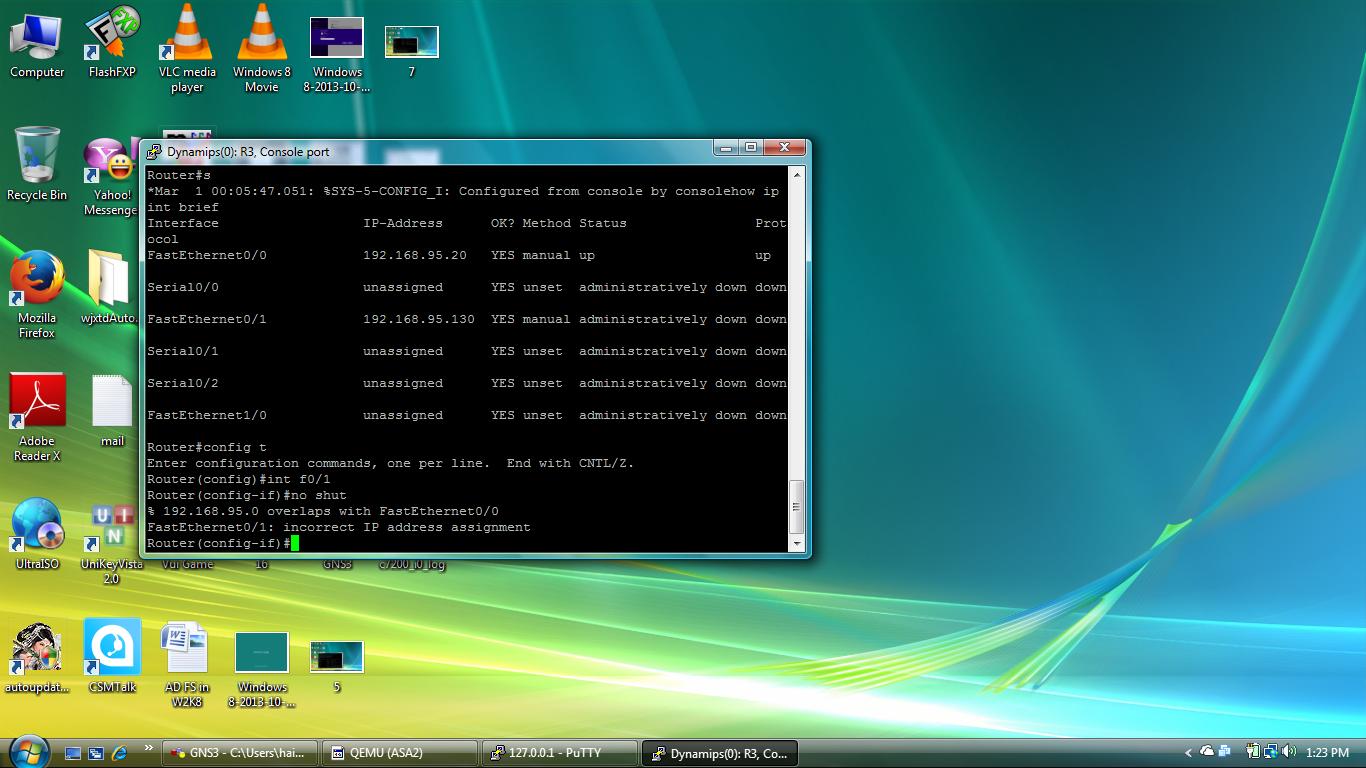The width and height of the screenshot is (1366, 768).
Task: Click the PuTTY icon in the window title bar
Action: [x=154, y=152]
